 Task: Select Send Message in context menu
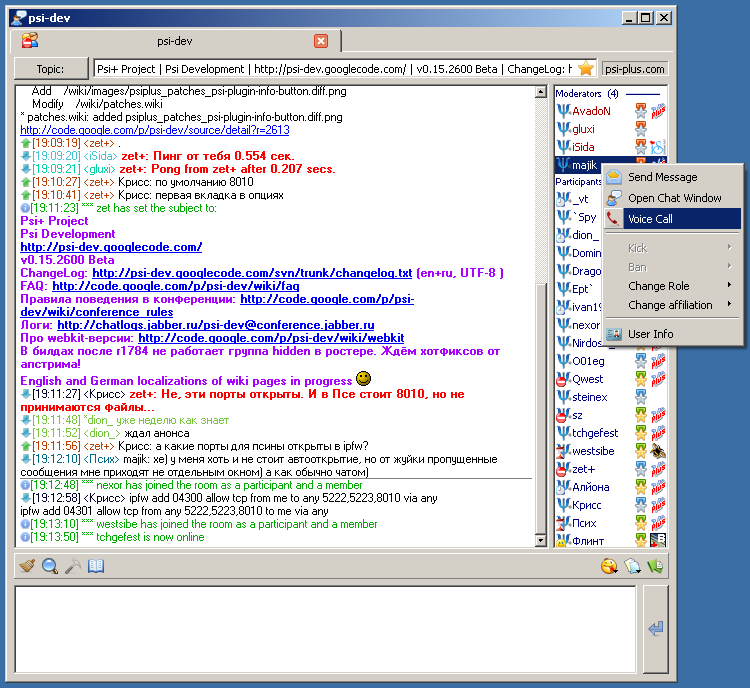coord(672,177)
